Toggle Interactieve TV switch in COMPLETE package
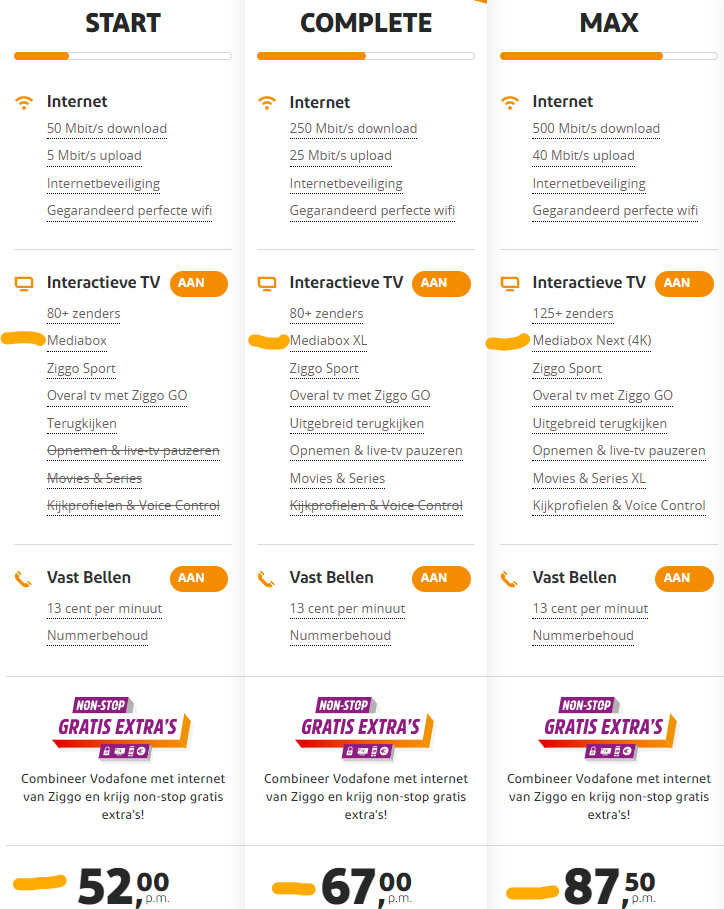The image size is (724, 909). tap(441, 283)
